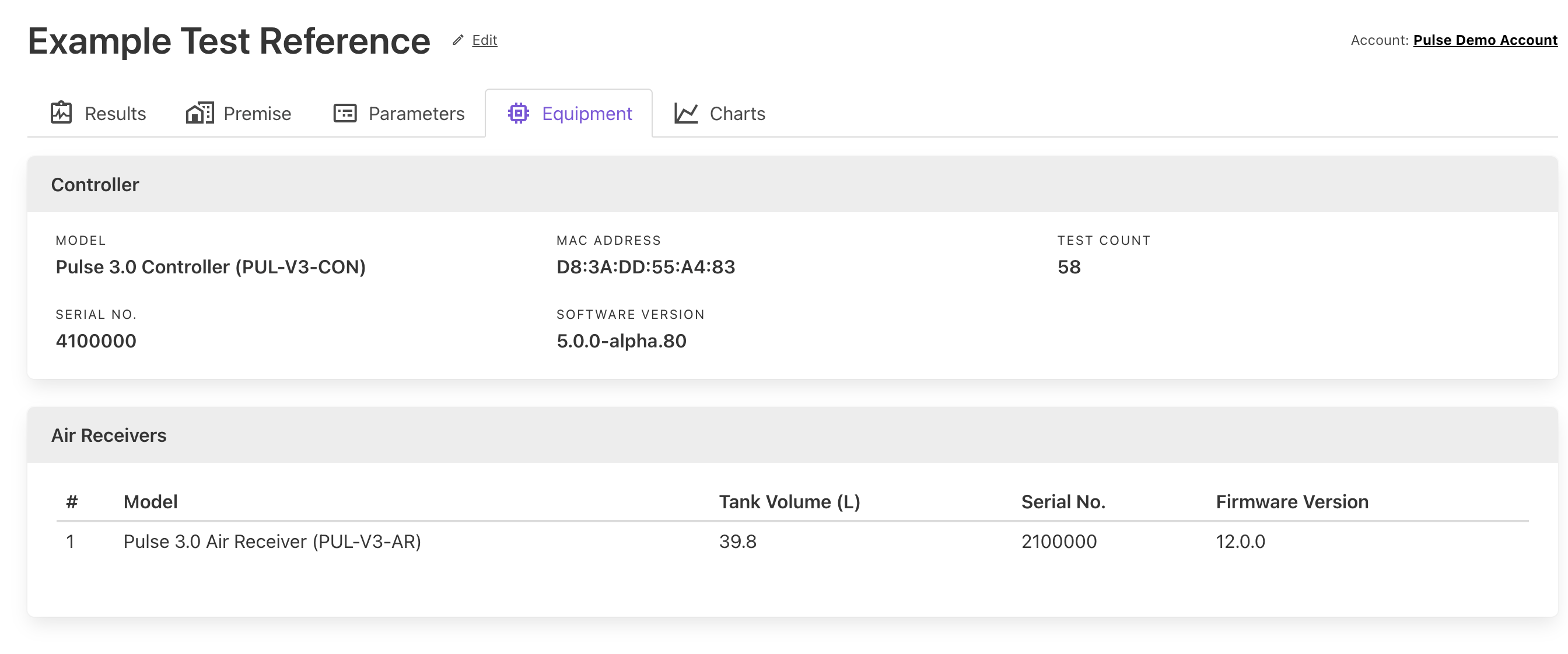
Task: Open the Pulse Demo Account link
Action: click(1485, 40)
